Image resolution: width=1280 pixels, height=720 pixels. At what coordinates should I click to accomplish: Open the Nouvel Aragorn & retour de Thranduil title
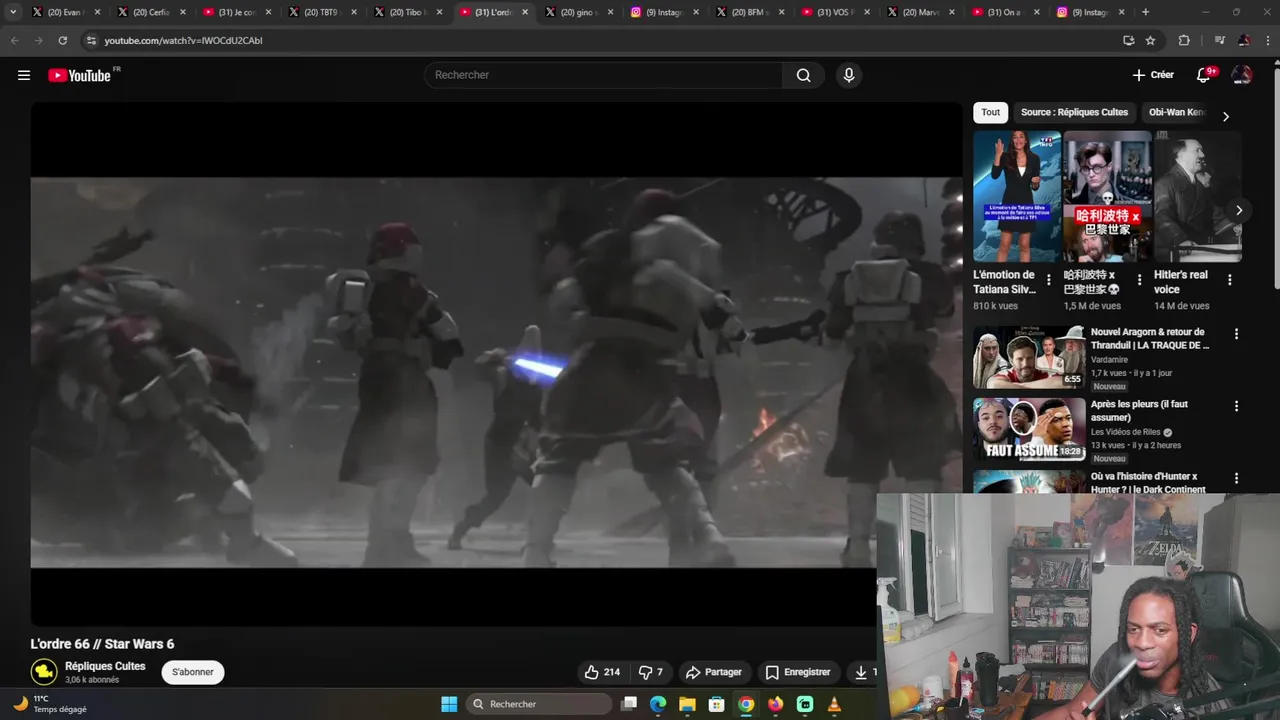1150,338
